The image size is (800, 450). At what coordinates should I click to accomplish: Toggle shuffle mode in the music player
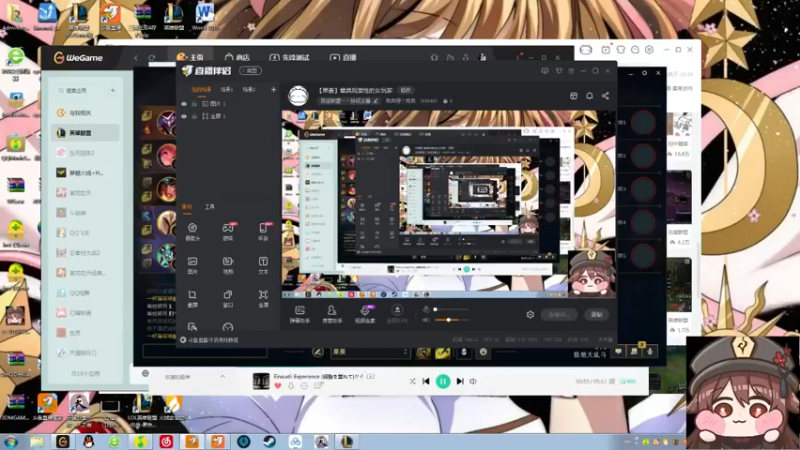(x=412, y=381)
